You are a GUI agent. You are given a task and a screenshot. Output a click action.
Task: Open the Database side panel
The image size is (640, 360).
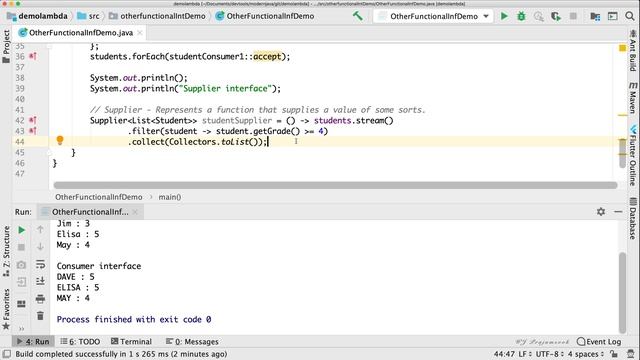click(633, 218)
